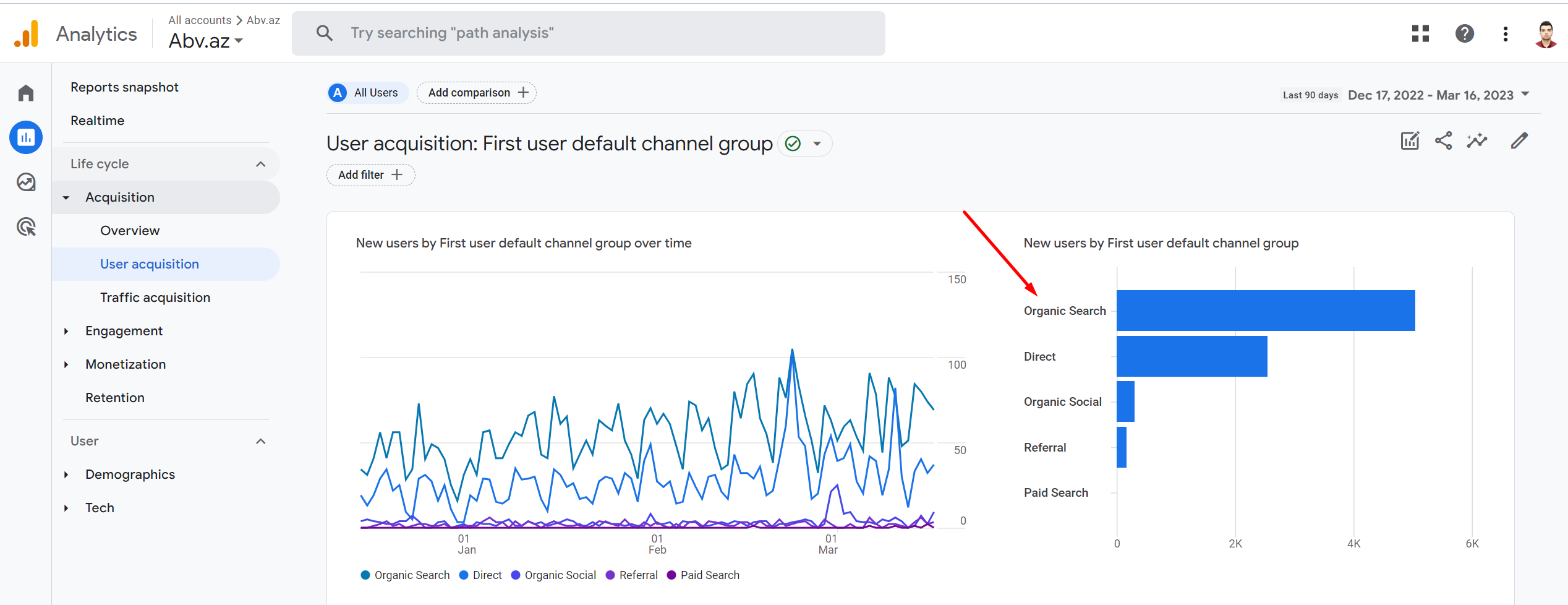
Task: Select the Reports icon in left rail
Action: click(26, 137)
